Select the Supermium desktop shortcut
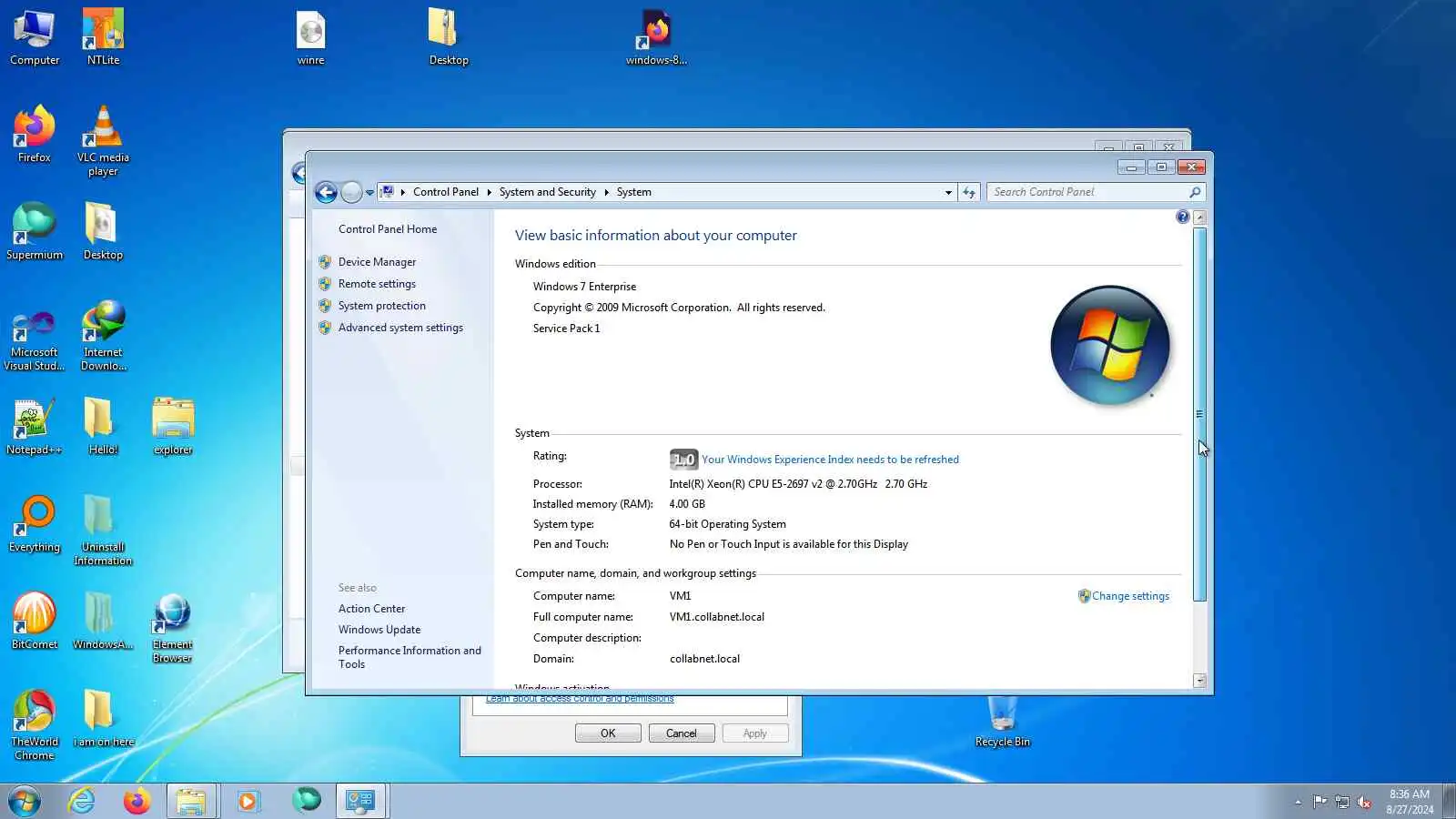 [35, 232]
